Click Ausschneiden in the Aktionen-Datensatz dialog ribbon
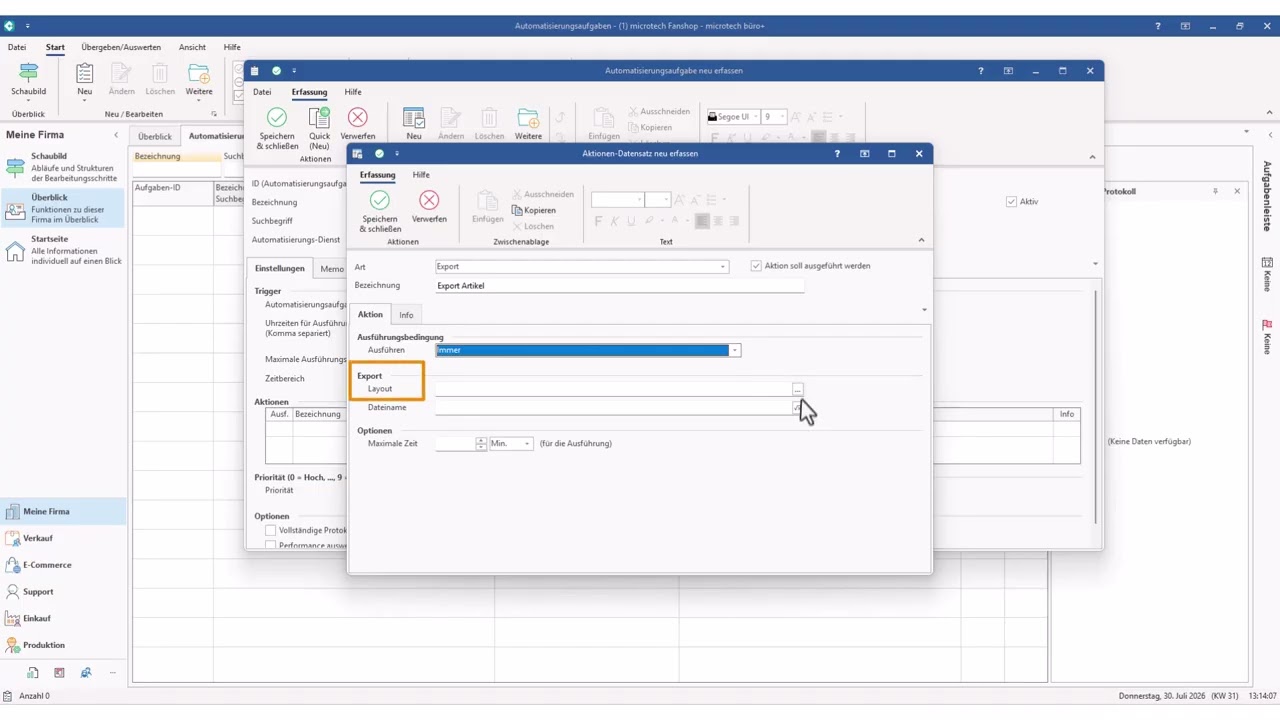This screenshot has height=720, width=1280. pyautogui.click(x=543, y=194)
